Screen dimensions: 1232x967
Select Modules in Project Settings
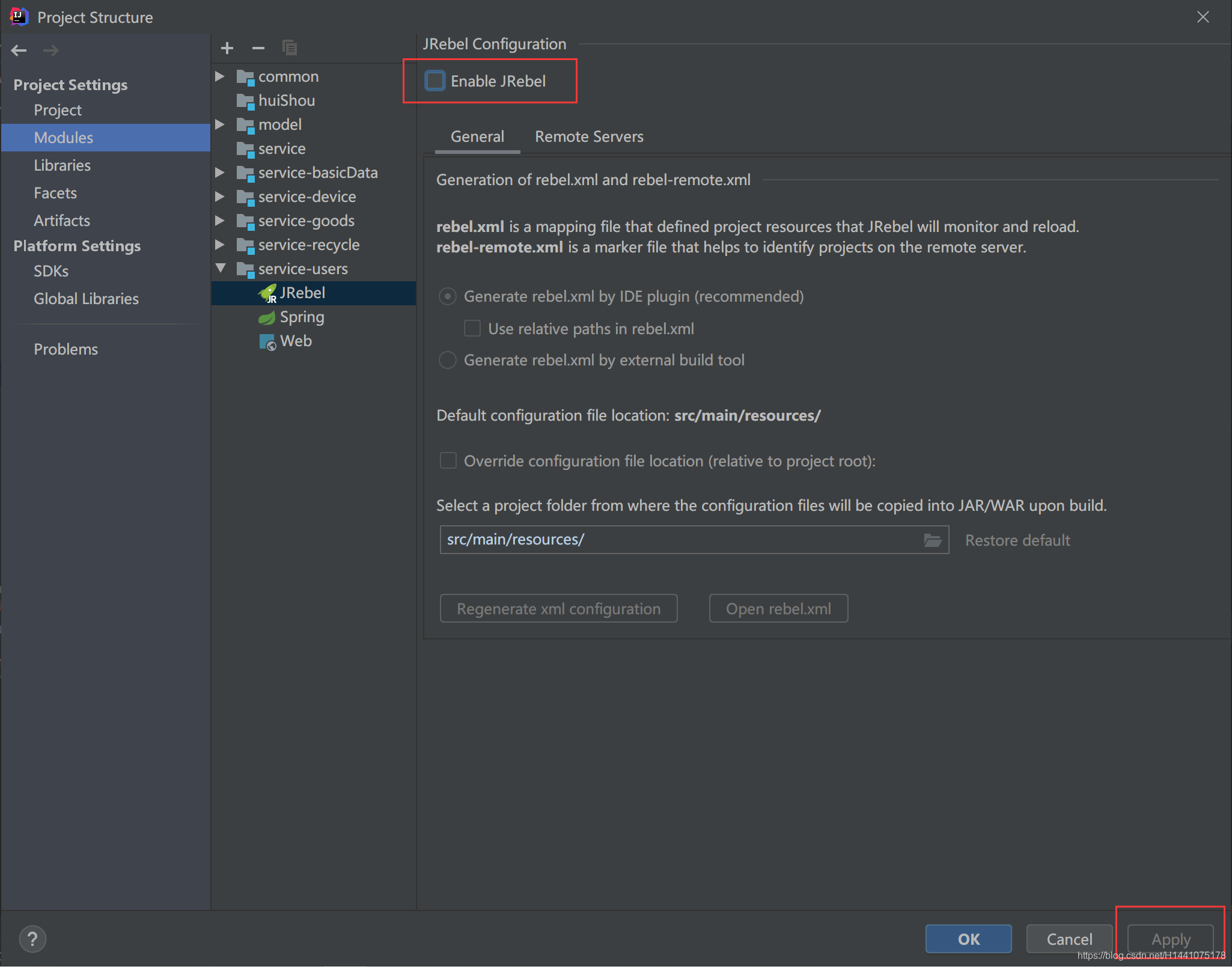coord(106,138)
